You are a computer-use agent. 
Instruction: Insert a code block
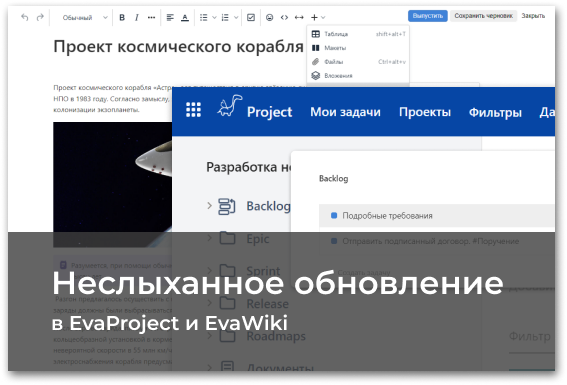(284, 17)
